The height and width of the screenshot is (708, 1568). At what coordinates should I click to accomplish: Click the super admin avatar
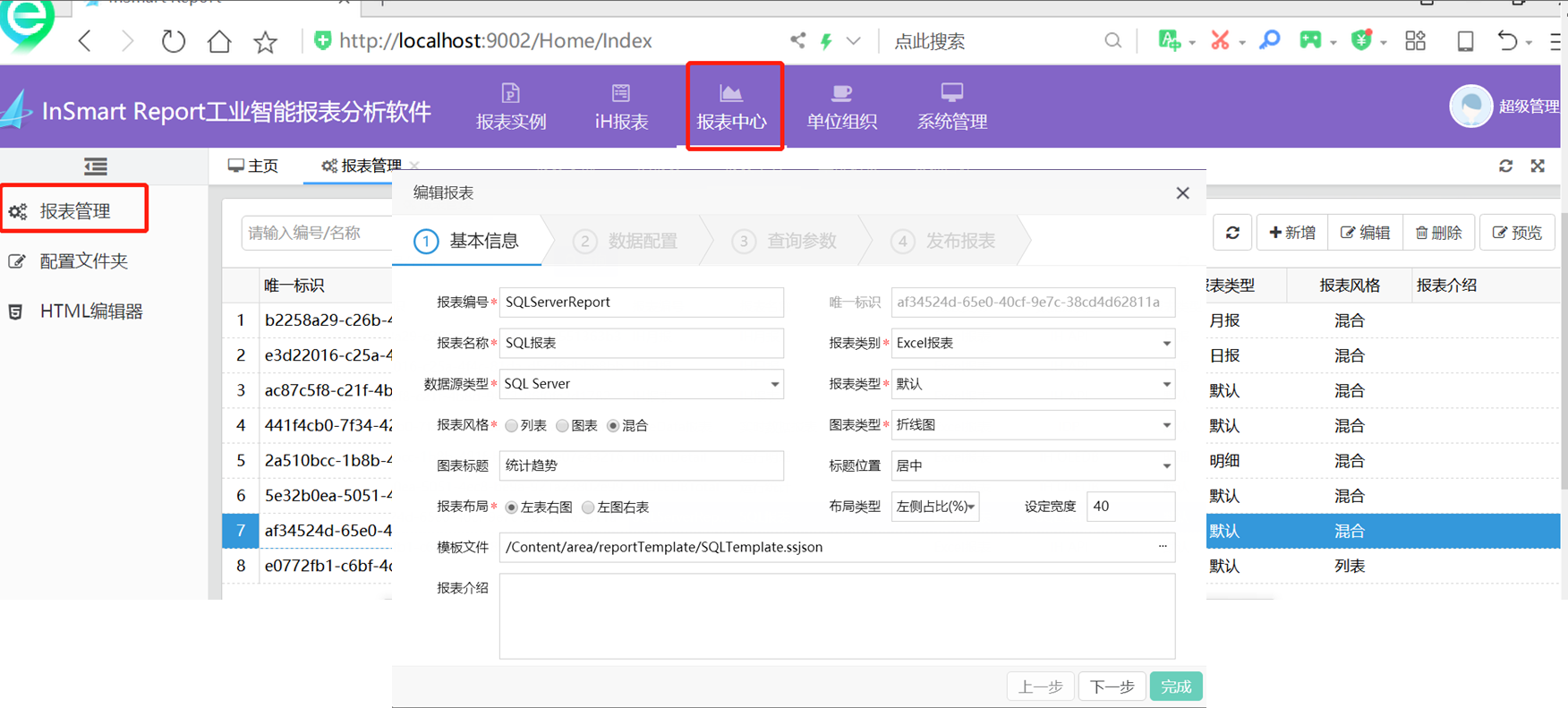(1470, 107)
